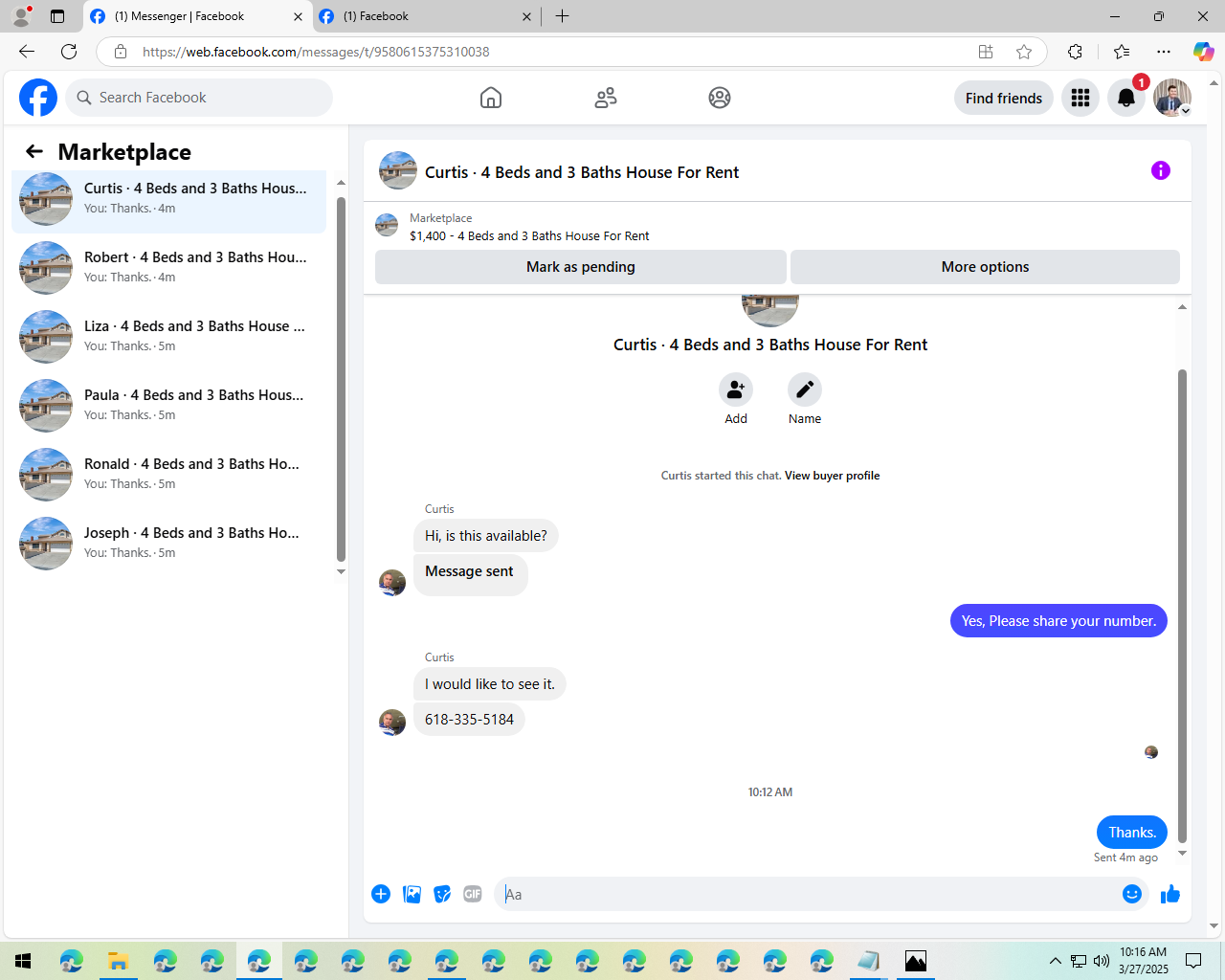Click the Name edit pencil icon
Screen dimensions: 1225x980
[805, 390]
